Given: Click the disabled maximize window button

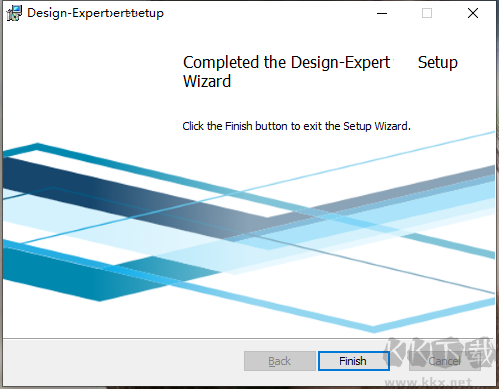Looking at the screenshot, I should click(427, 13).
